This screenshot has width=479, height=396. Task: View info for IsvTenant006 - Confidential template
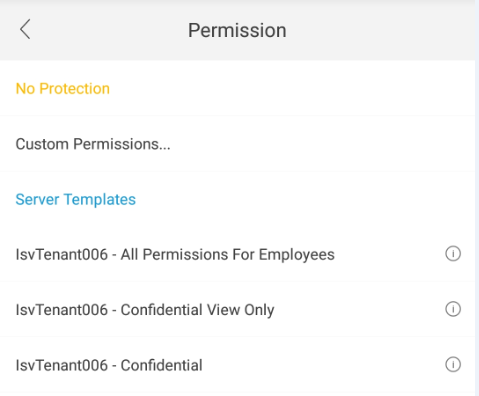click(x=453, y=364)
